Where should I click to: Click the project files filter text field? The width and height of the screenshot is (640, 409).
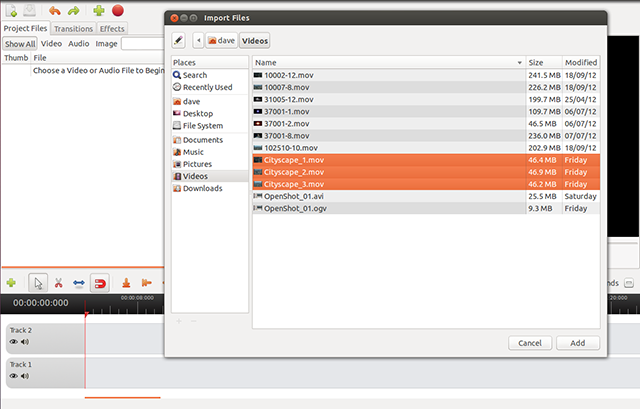143,44
